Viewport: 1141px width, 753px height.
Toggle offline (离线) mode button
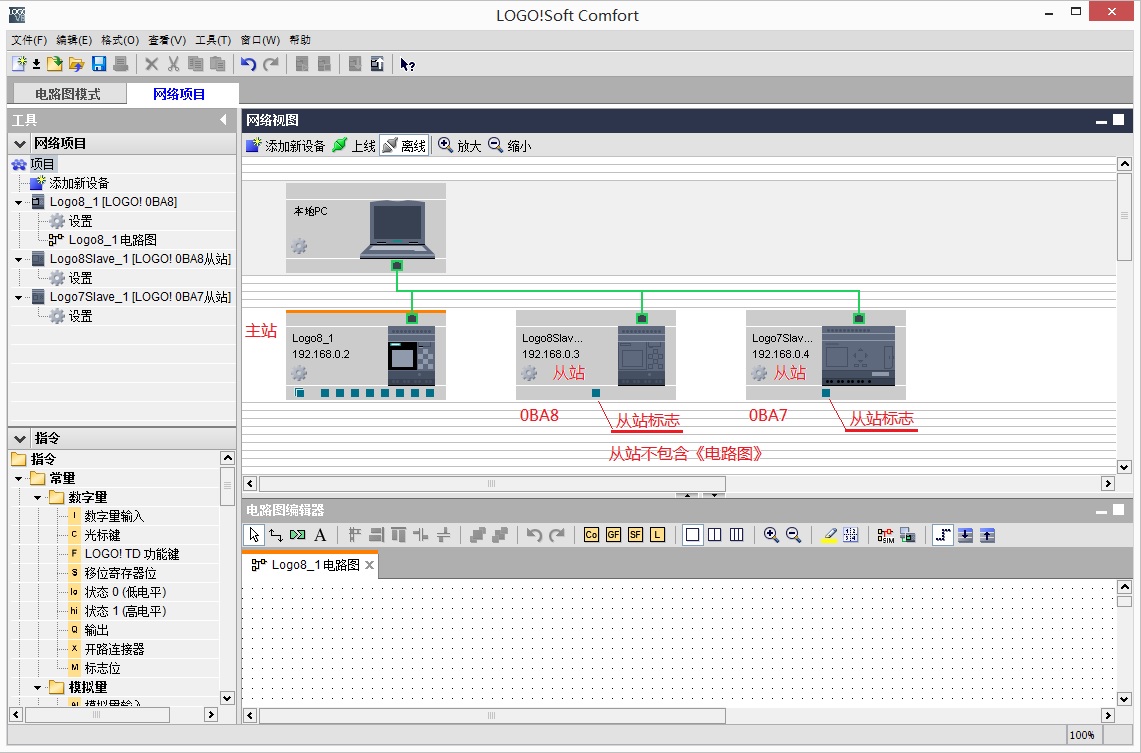pyautogui.click(x=404, y=146)
